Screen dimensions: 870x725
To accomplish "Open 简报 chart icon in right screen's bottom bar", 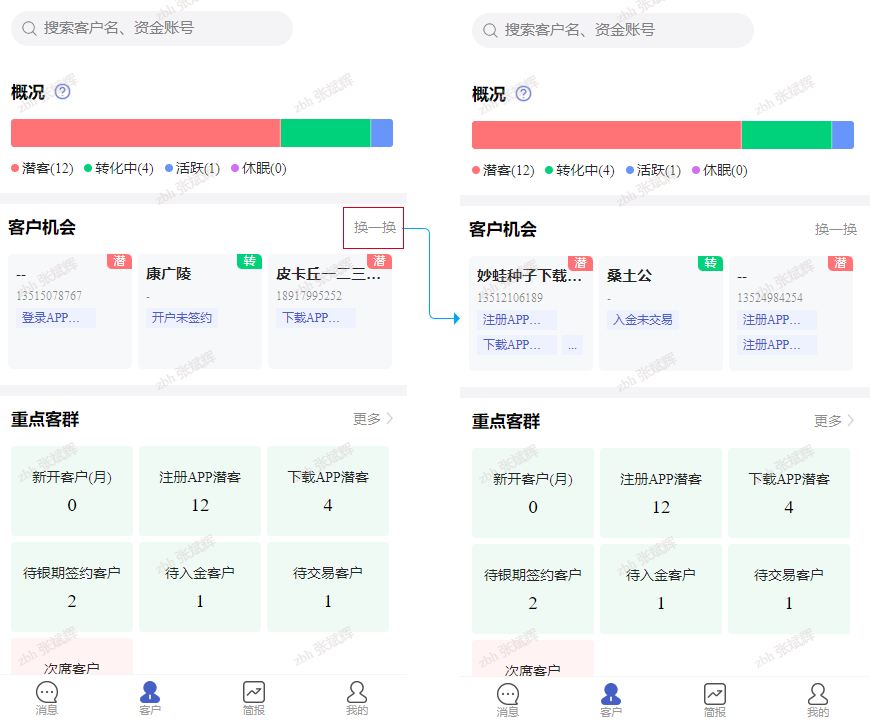I will click(x=715, y=694).
